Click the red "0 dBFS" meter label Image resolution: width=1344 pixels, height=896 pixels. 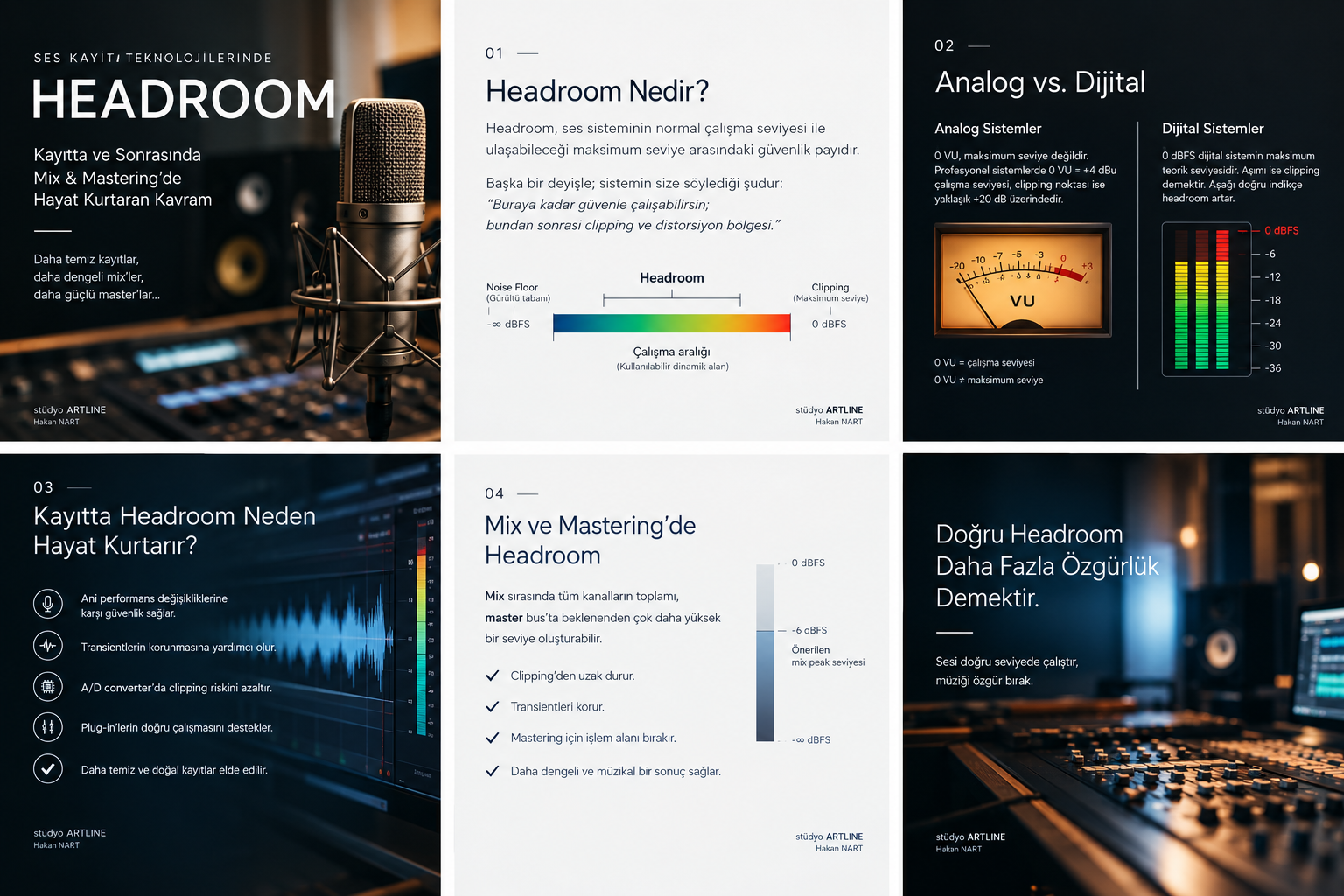click(1282, 231)
